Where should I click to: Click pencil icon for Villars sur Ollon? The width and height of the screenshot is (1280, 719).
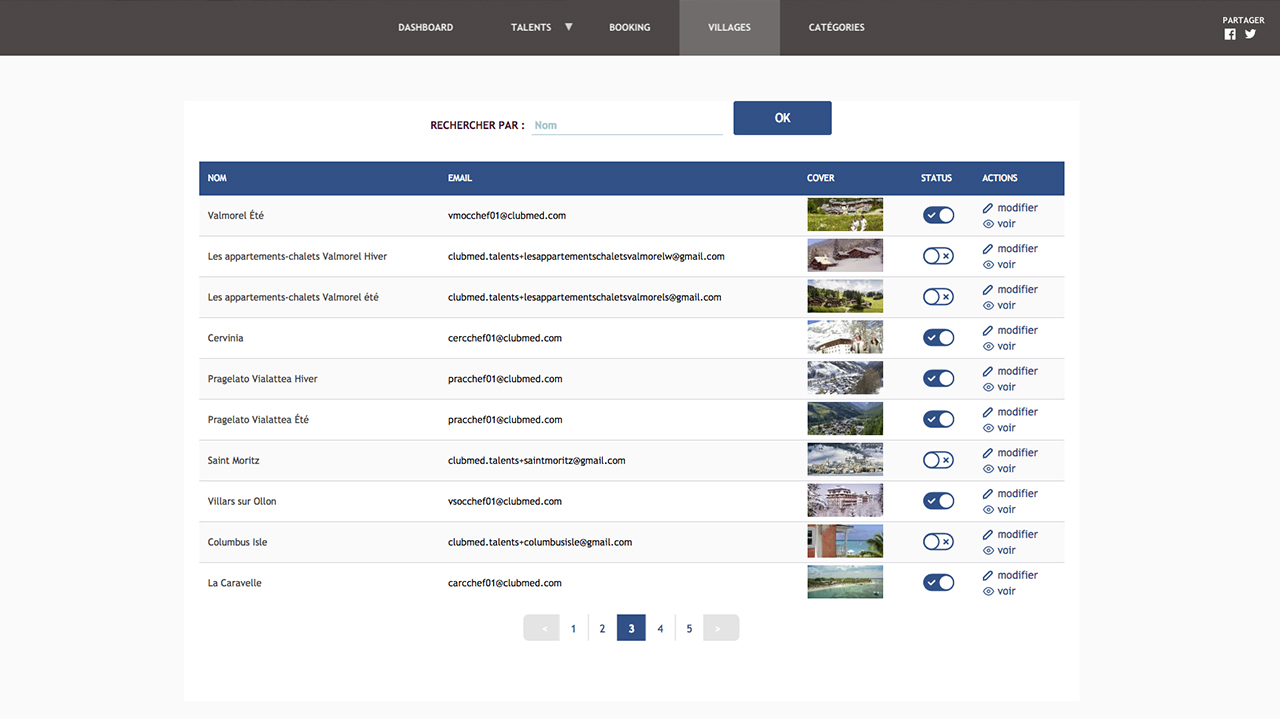[x=988, y=495]
